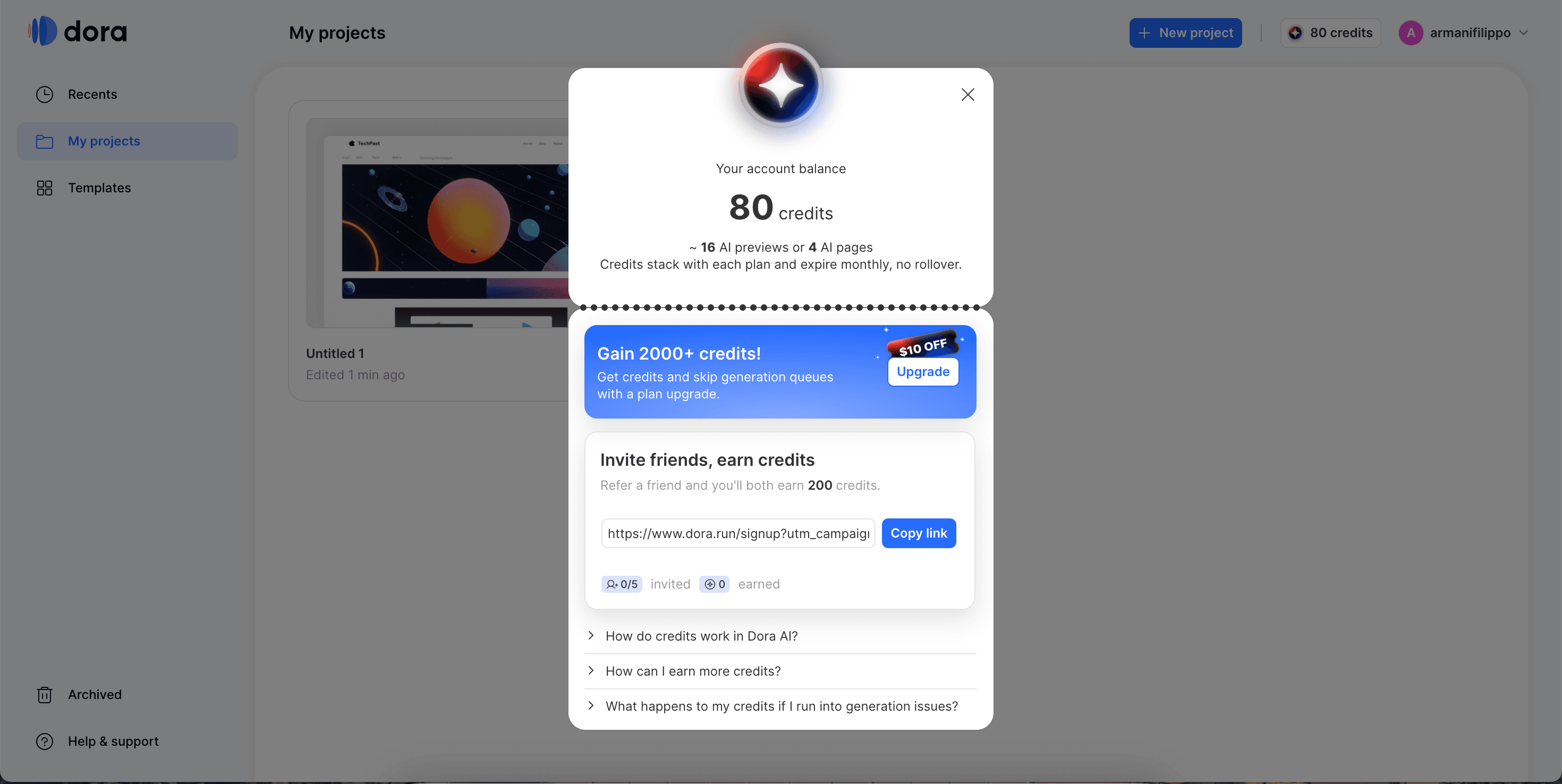Open the Recents section
This screenshot has width=1562, height=784.
128,95
